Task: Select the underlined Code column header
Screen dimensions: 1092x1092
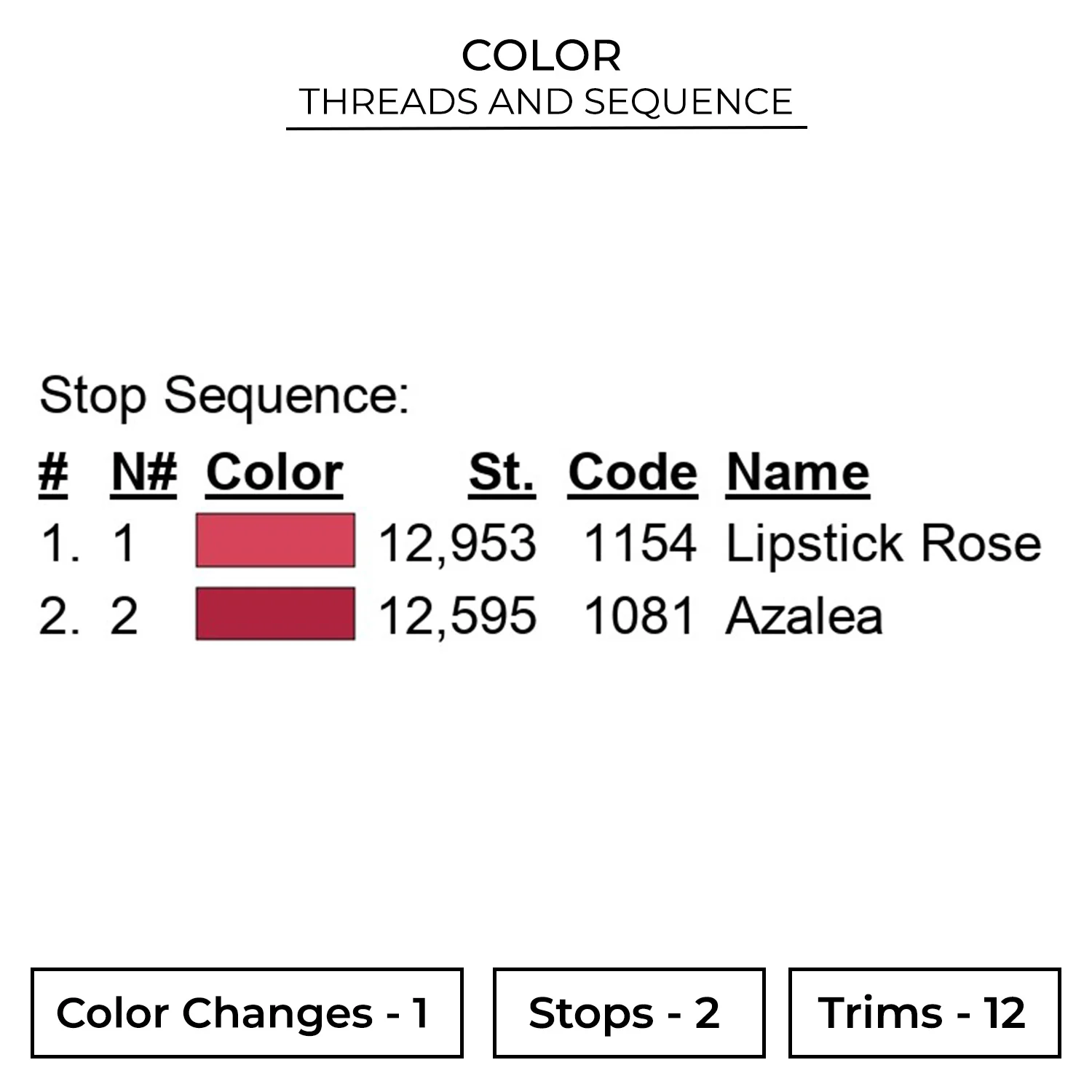Action: pos(633,473)
